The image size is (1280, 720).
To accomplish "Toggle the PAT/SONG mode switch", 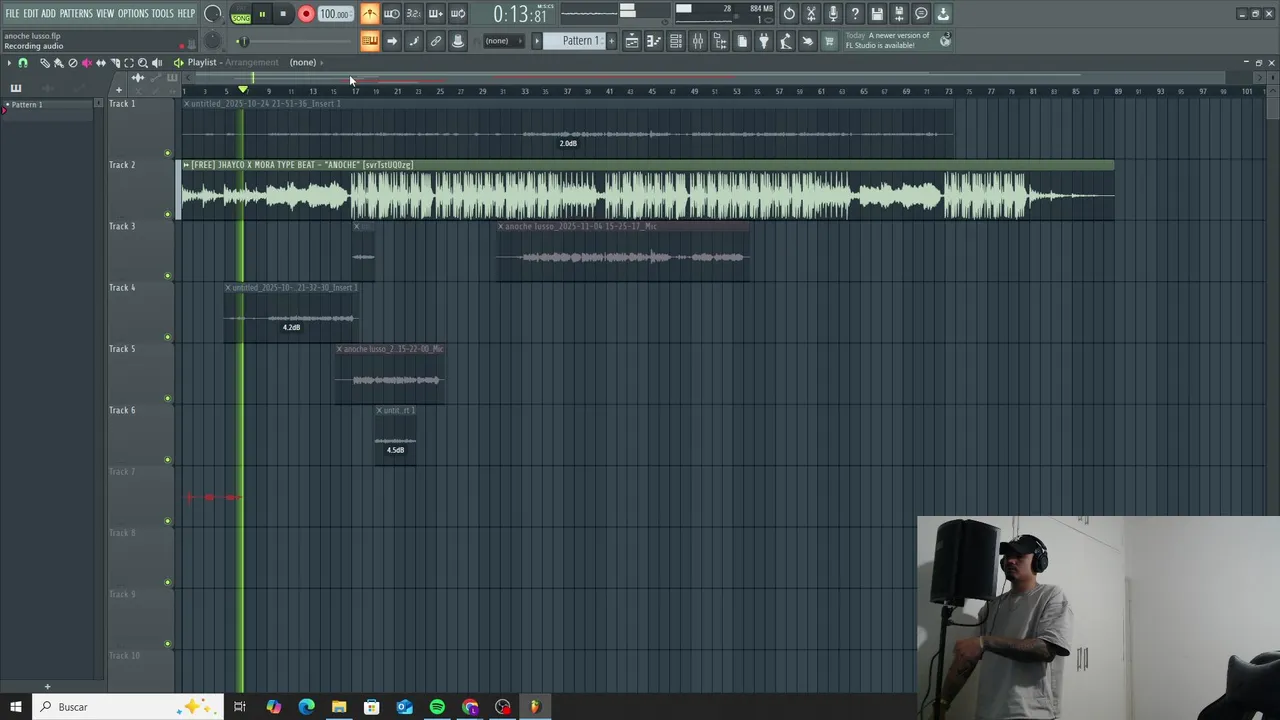I will [241, 15].
